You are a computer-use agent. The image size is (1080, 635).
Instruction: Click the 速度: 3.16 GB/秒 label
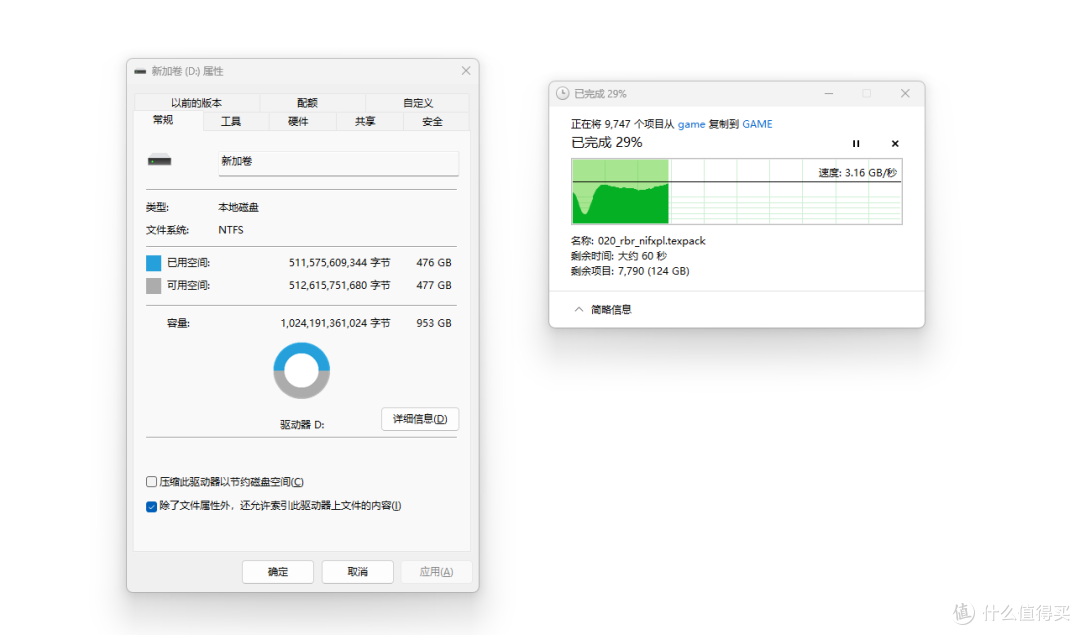coord(858,173)
